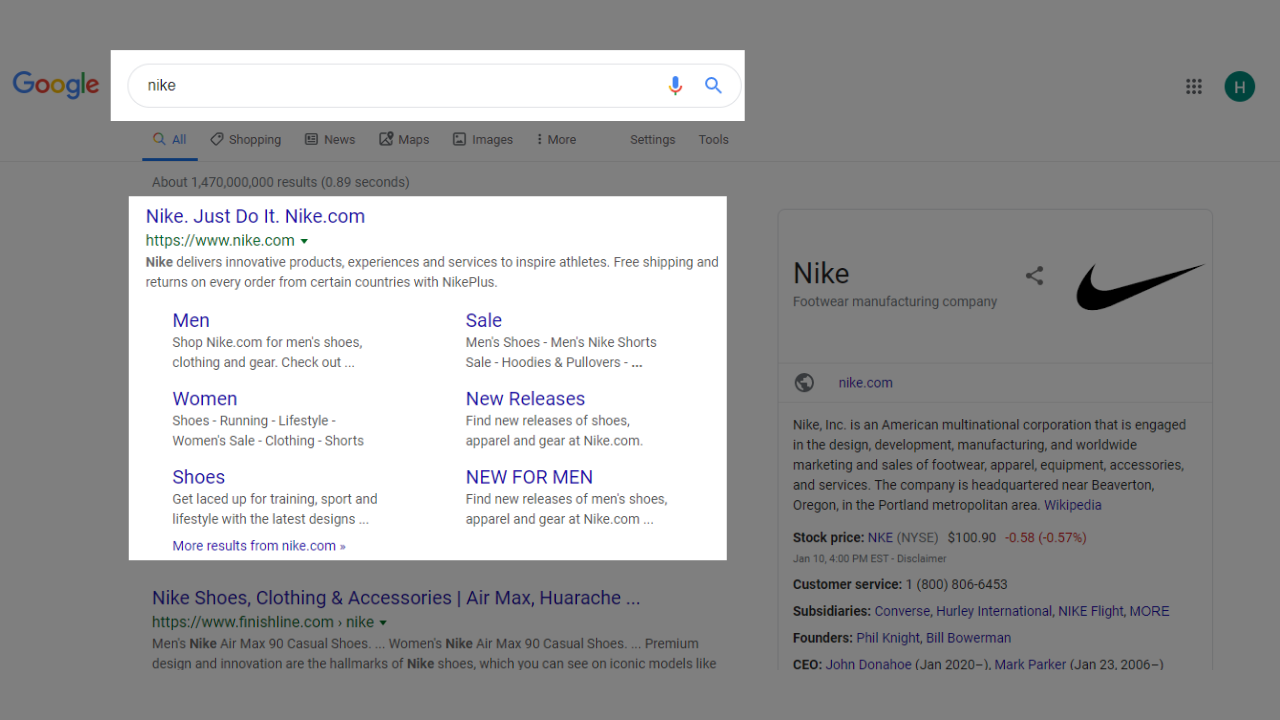Click the magnifying glass search button
Image resolution: width=1280 pixels, height=720 pixels.
713,86
